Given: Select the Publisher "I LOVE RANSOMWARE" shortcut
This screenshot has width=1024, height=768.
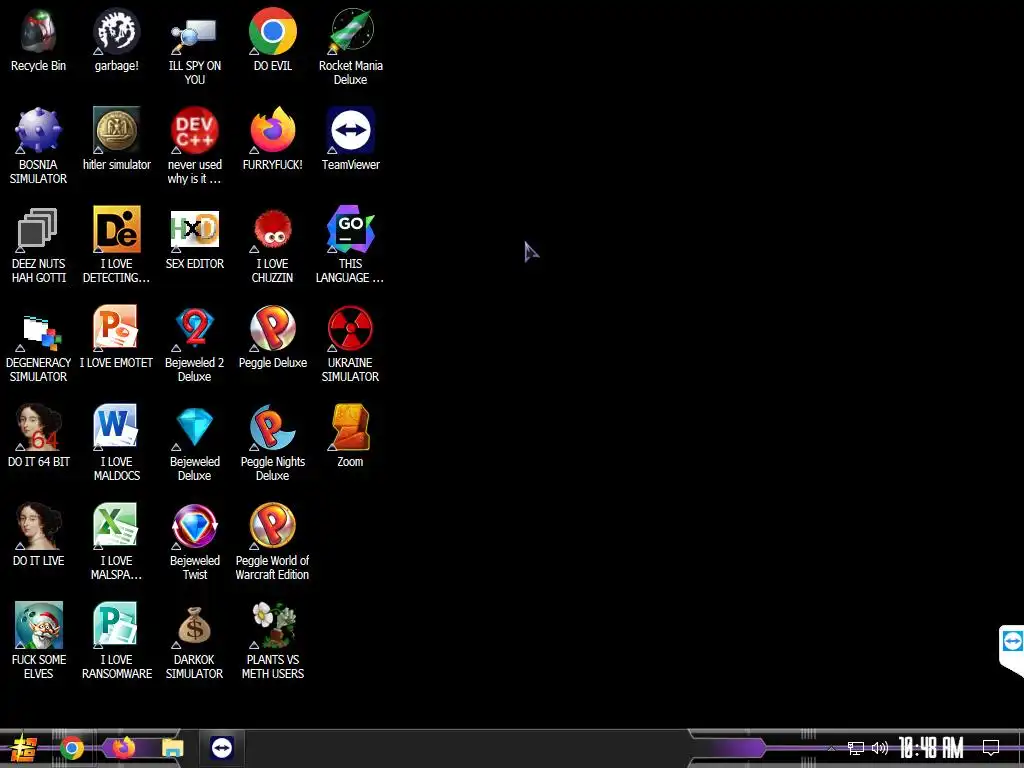Looking at the screenshot, I should coord(116,626).
